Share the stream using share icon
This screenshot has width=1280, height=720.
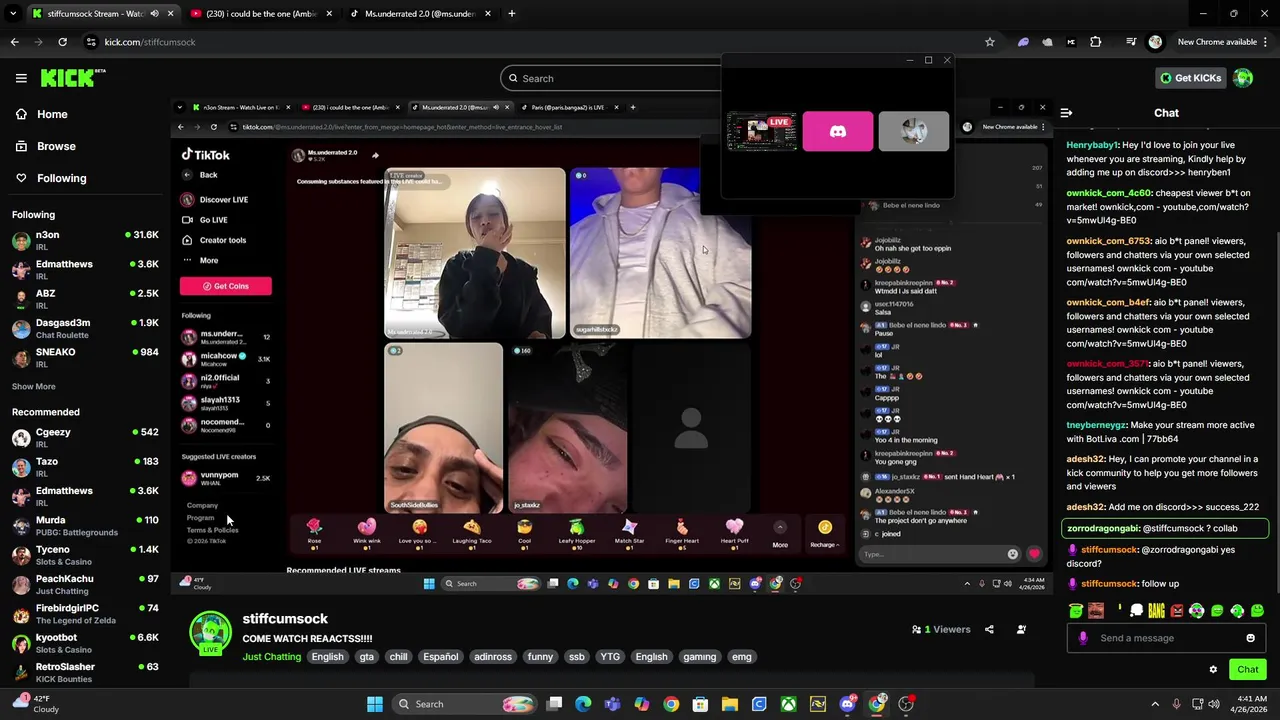coord(989,630)
